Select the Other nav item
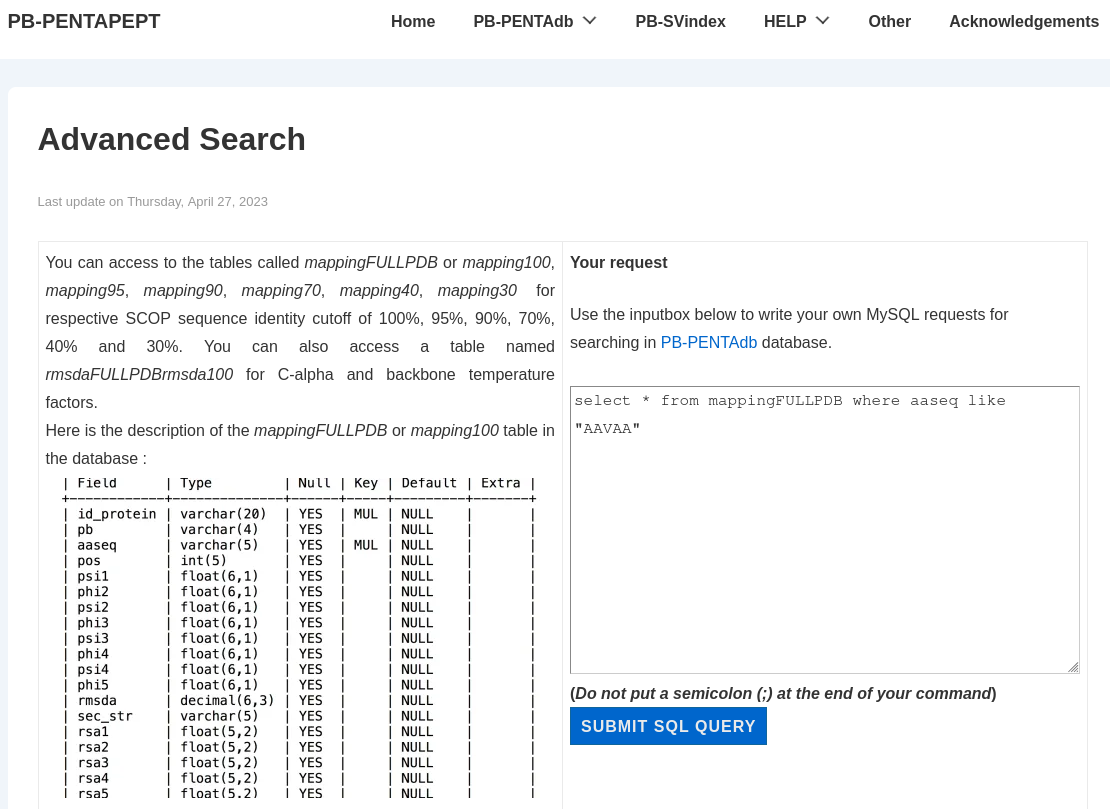The height and width of the screenshot is (809, 1110). tap(889, 21)
